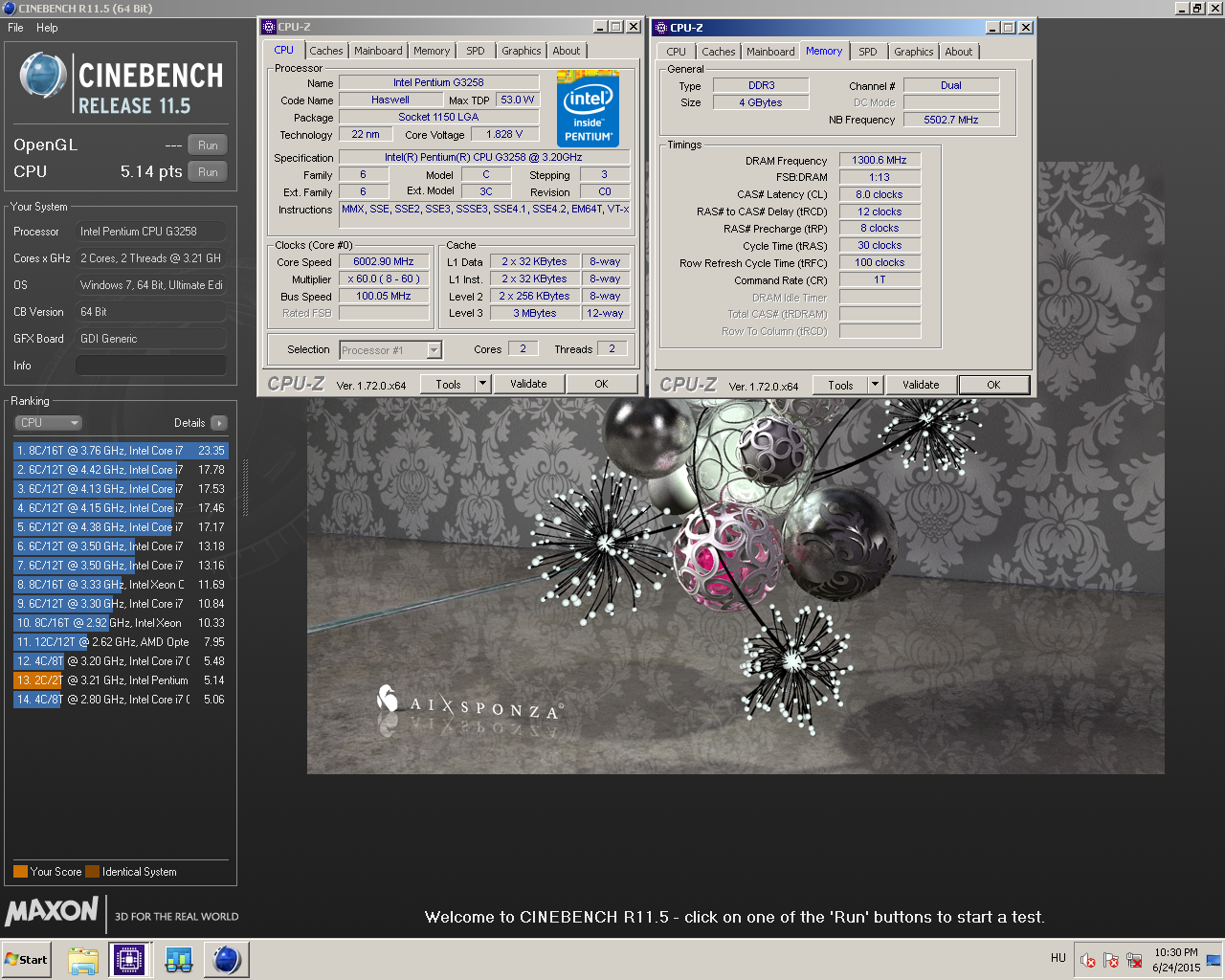Expand Tools dropdown arrow in left CPU-Z
Viewport: 1225px width, 980px height.
pos(482,385)
